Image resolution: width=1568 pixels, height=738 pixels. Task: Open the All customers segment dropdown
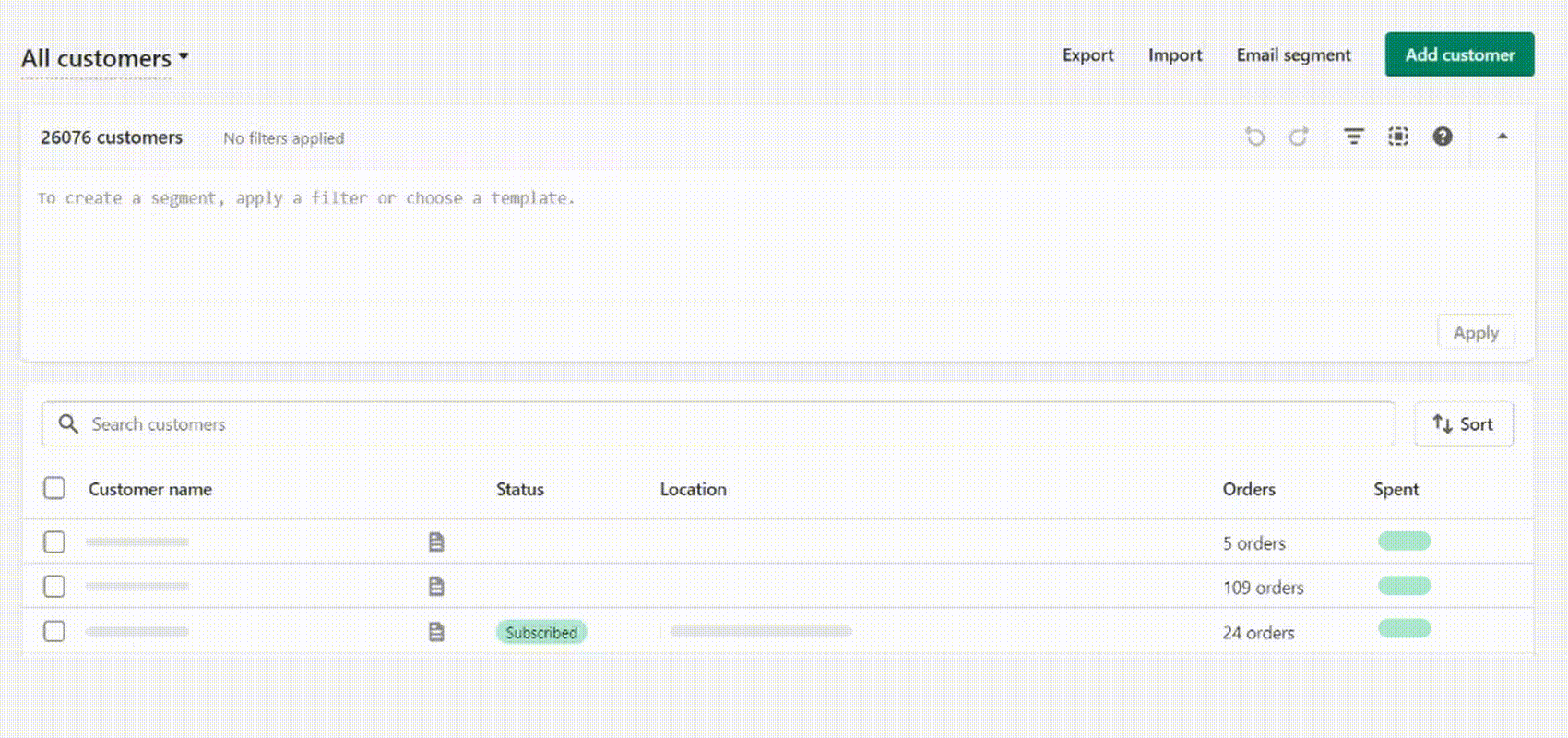tap(105, 58)
